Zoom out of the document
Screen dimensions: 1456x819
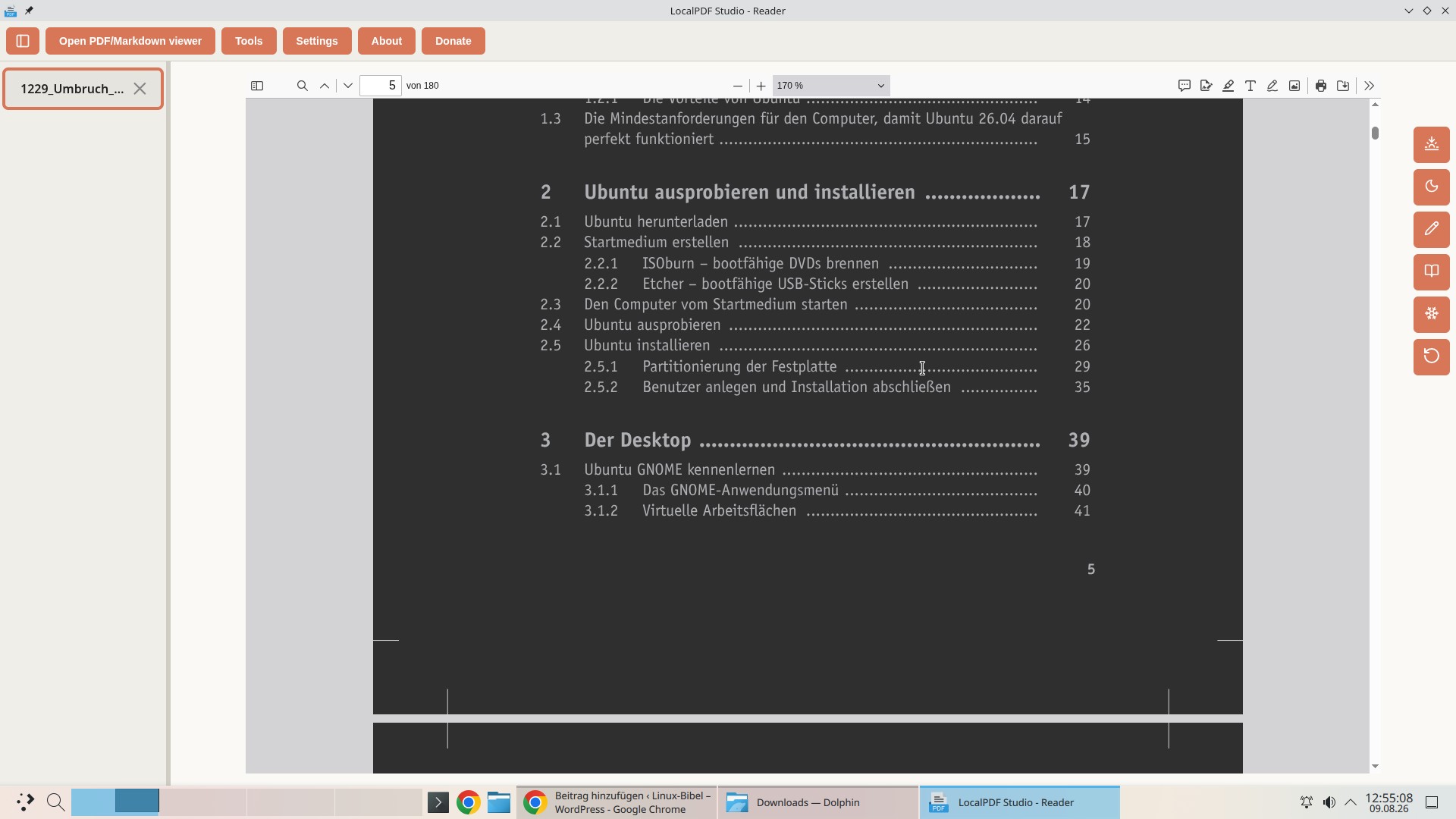(x=738, y=86)
